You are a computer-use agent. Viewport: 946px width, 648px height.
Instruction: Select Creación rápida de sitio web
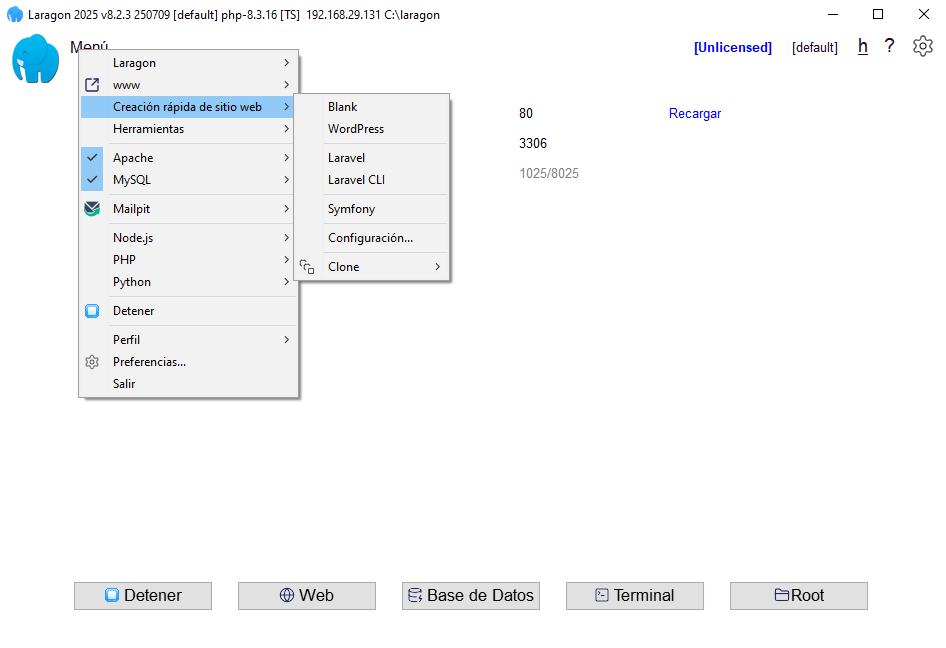(188, 107)
